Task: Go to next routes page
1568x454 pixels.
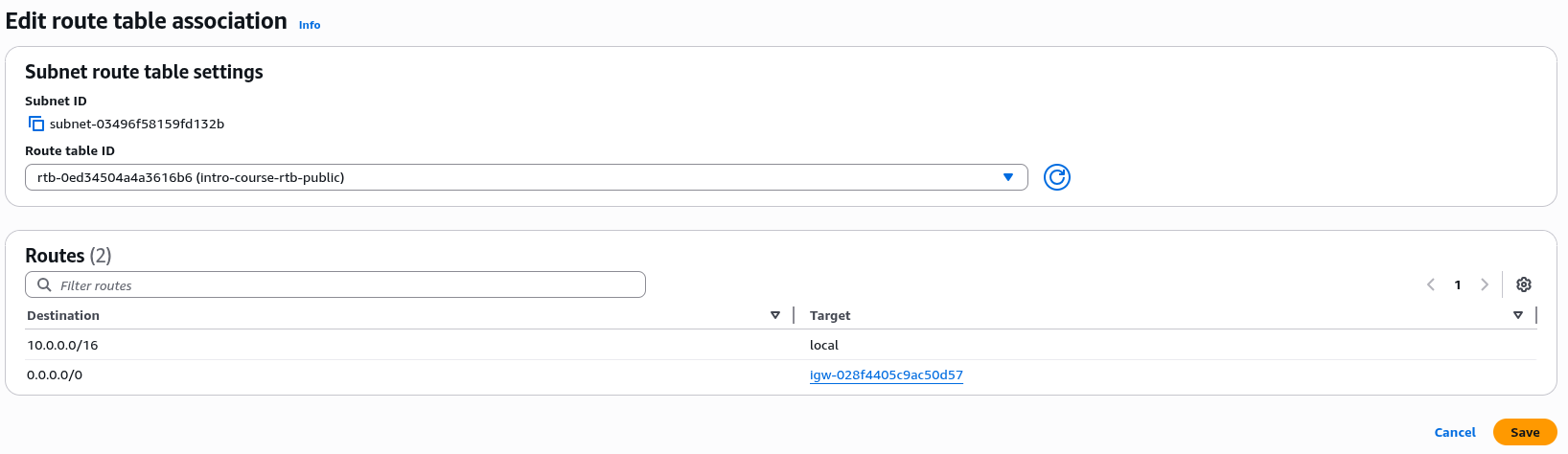Action: [x=1485, y=284]
